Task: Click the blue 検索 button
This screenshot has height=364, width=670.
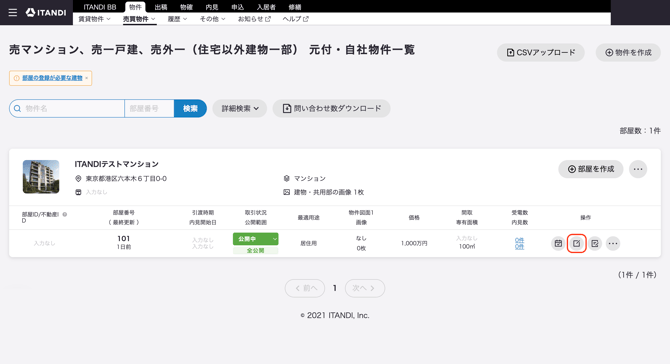Action: click(190, 109)
